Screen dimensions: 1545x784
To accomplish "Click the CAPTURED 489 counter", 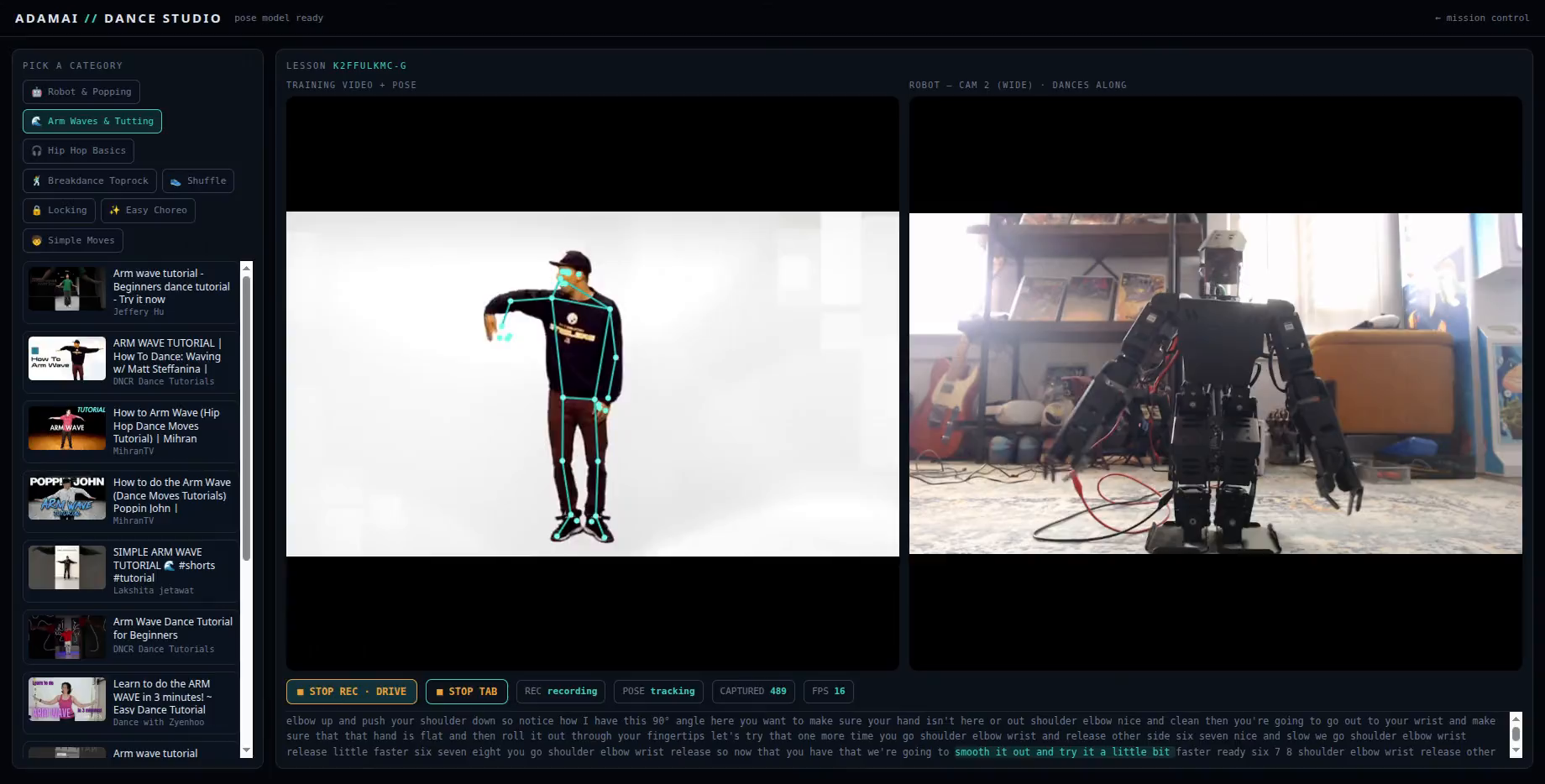I will pyautogui.click(x=753, y=692).
